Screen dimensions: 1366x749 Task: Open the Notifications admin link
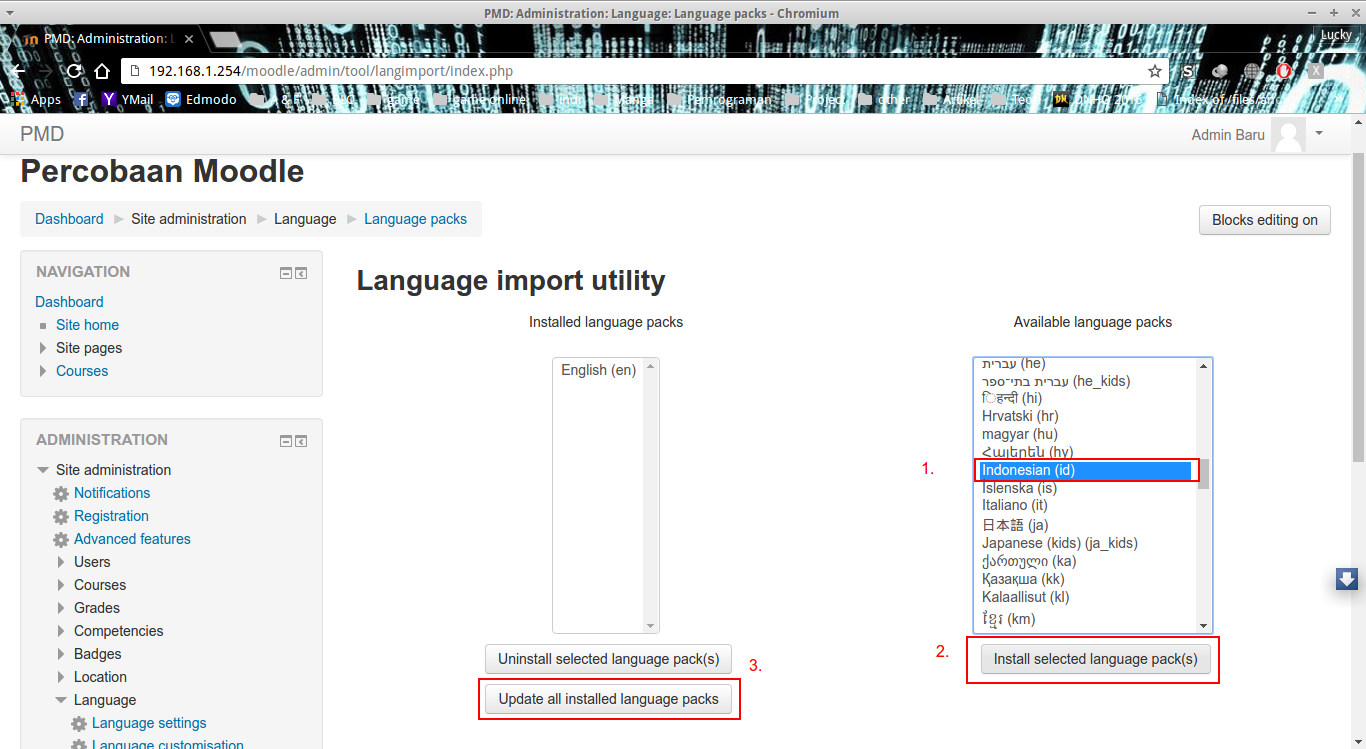(112, 493)
